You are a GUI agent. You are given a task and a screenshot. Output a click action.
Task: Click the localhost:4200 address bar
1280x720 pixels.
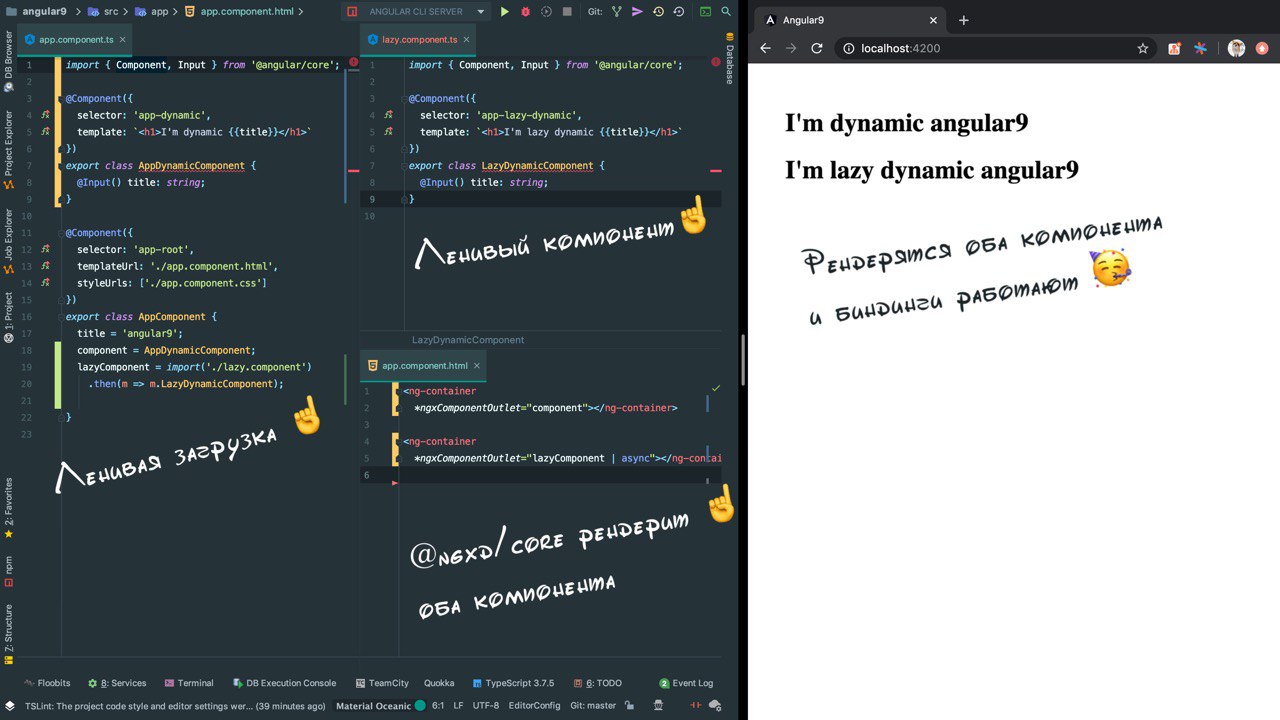click(x=995, y=48)
